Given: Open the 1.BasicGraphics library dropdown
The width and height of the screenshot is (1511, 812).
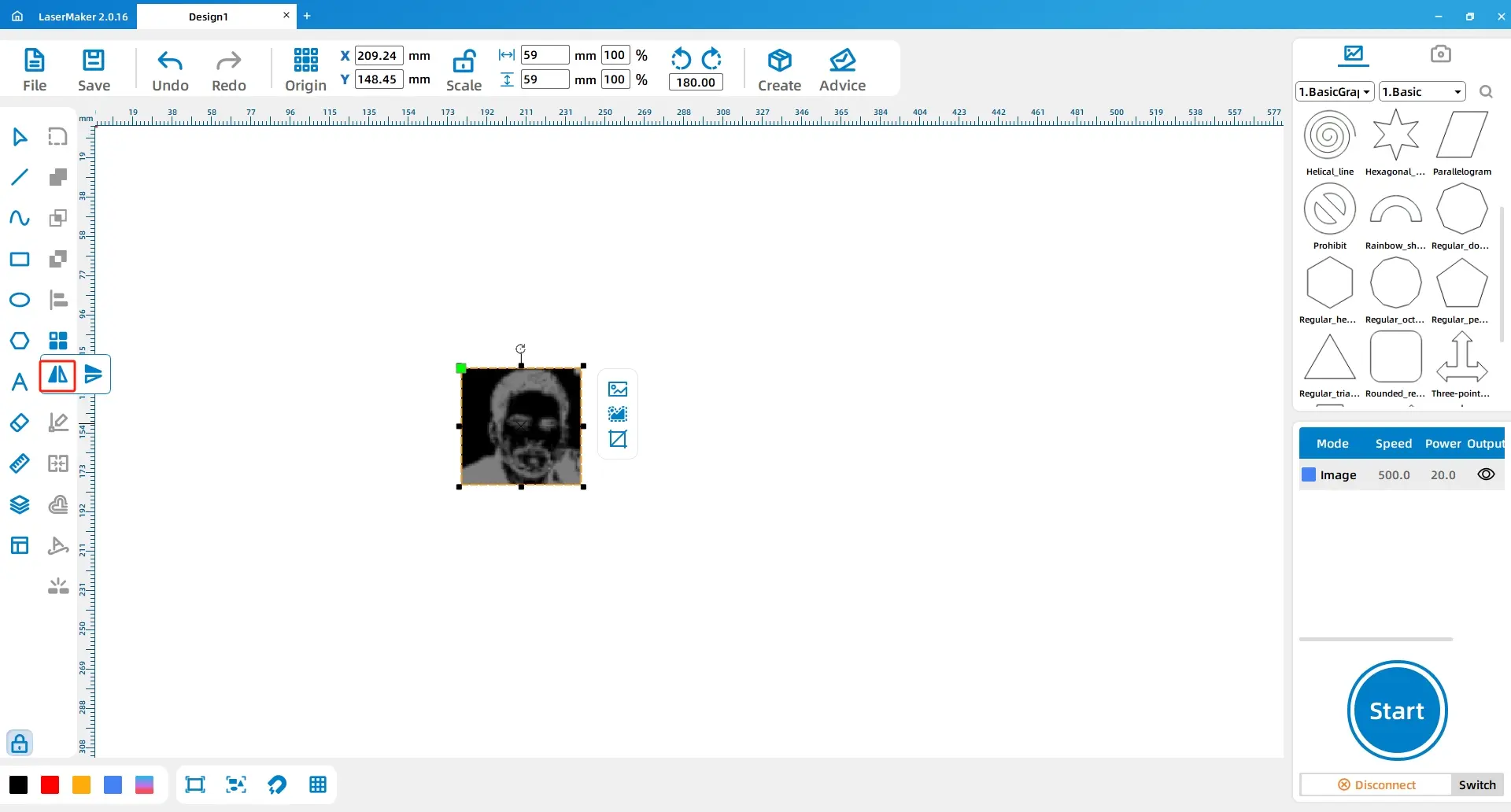Looking at the screenshot, I should pos(1335,91).
